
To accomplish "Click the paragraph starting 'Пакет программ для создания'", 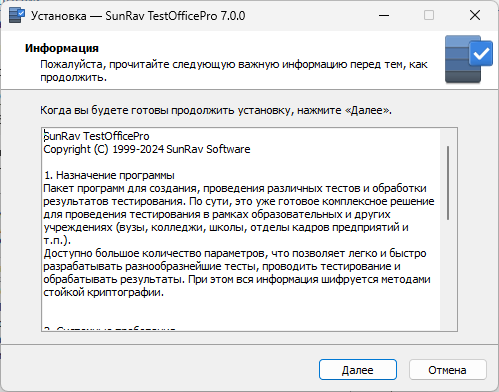I will click(x=239, y=214).
